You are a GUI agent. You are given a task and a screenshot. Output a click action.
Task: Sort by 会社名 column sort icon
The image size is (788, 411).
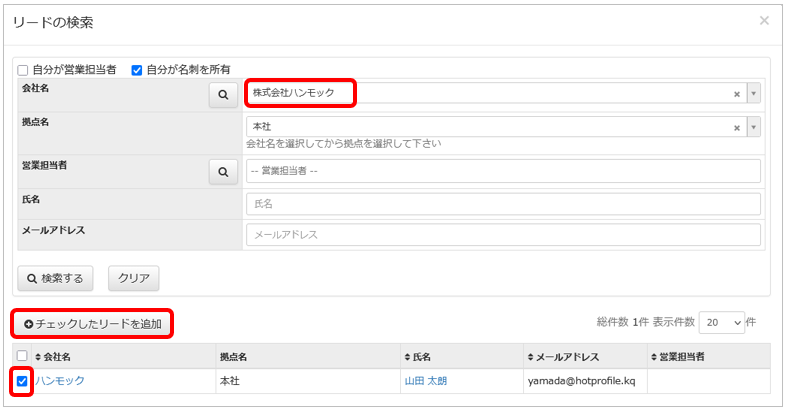tap(39, 357)
